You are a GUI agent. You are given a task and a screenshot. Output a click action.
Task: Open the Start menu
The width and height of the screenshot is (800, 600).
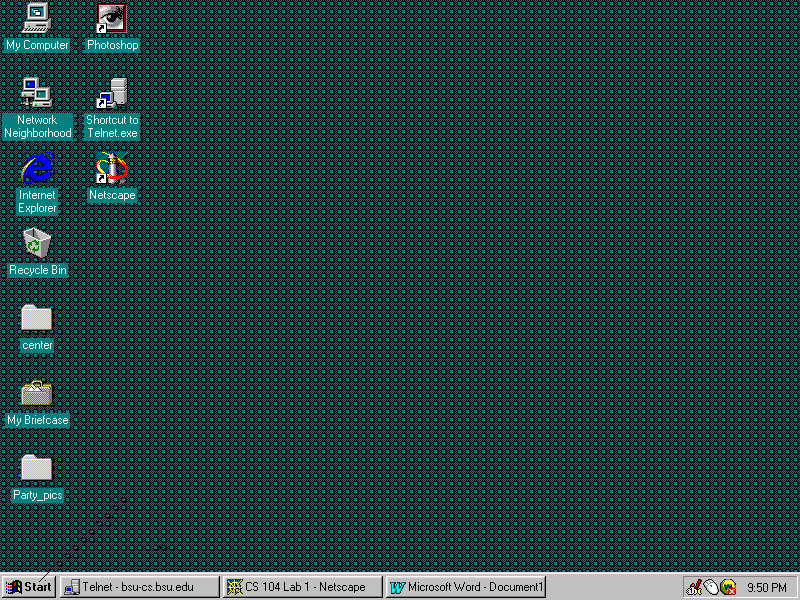(x=29, y=587)
